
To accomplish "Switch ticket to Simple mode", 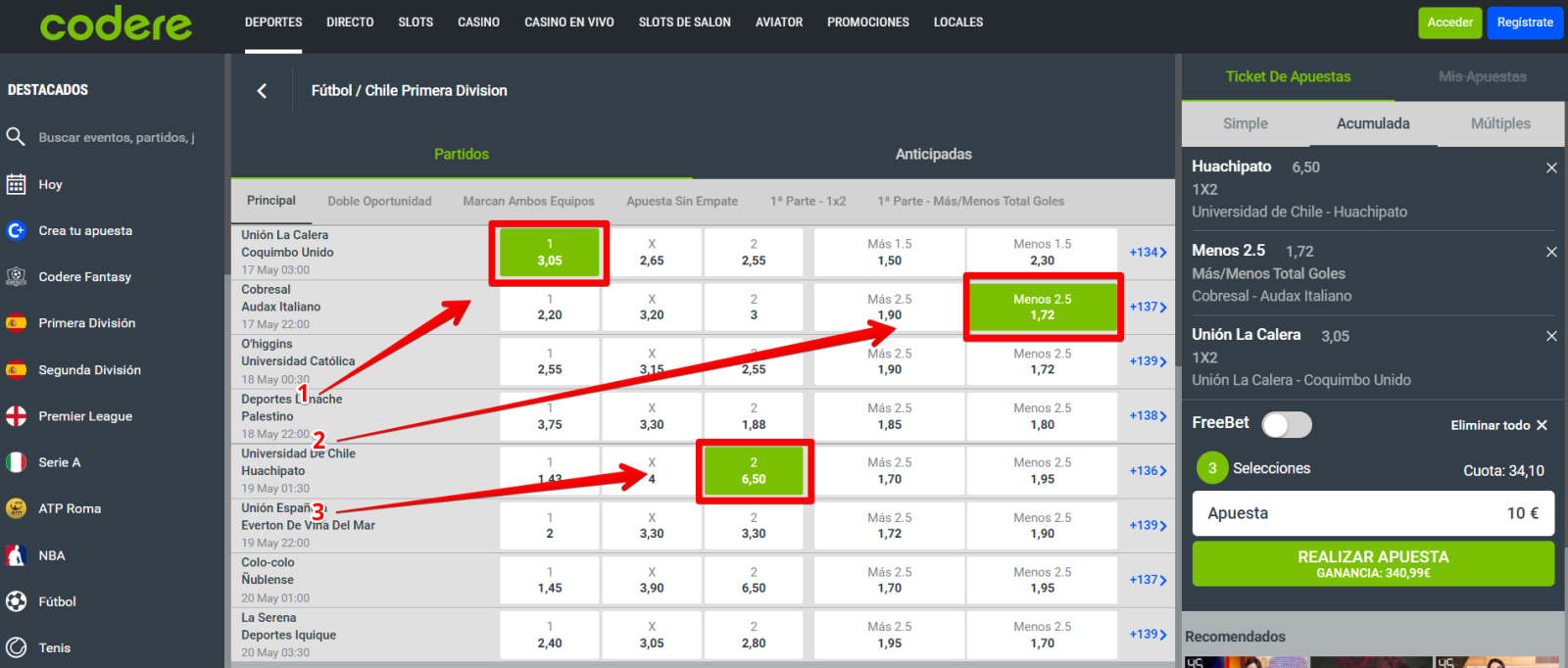I will tap(1246, 123).
